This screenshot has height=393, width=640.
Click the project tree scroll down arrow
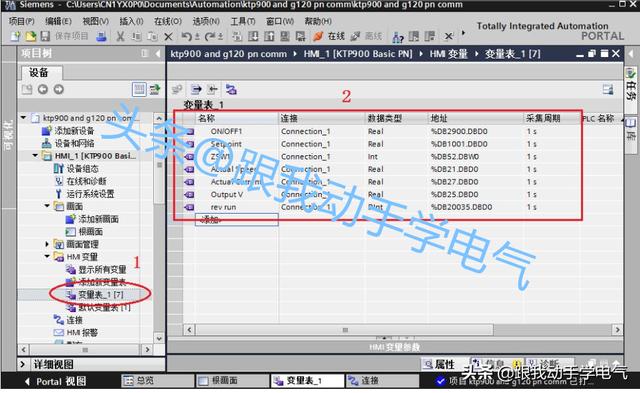coord(159,338)
